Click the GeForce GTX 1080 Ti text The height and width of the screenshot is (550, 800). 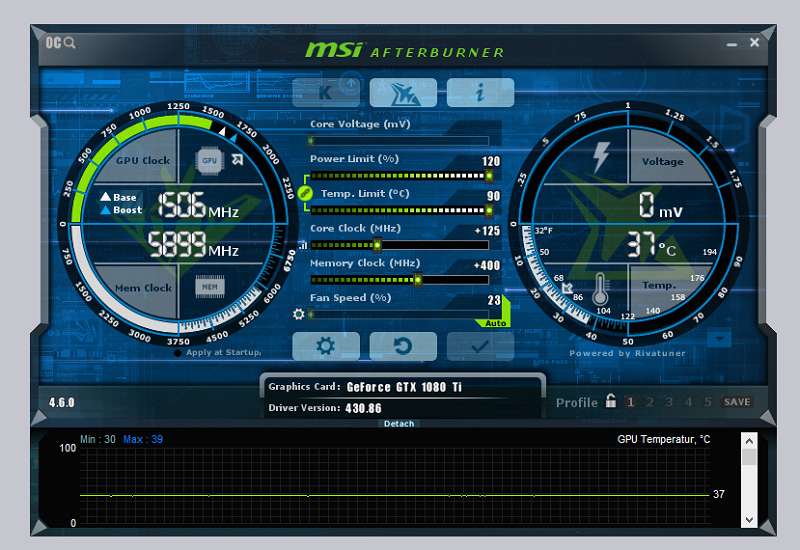[x=404, y=387]
